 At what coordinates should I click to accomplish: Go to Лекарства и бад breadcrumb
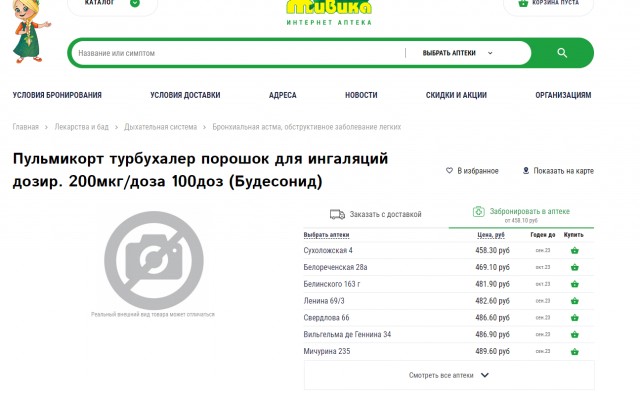[x=82, y=127]
